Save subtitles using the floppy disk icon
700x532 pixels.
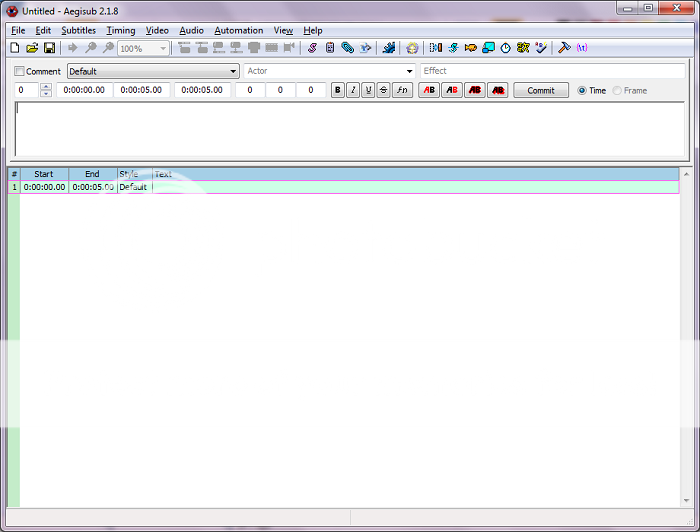coord(49,48)
